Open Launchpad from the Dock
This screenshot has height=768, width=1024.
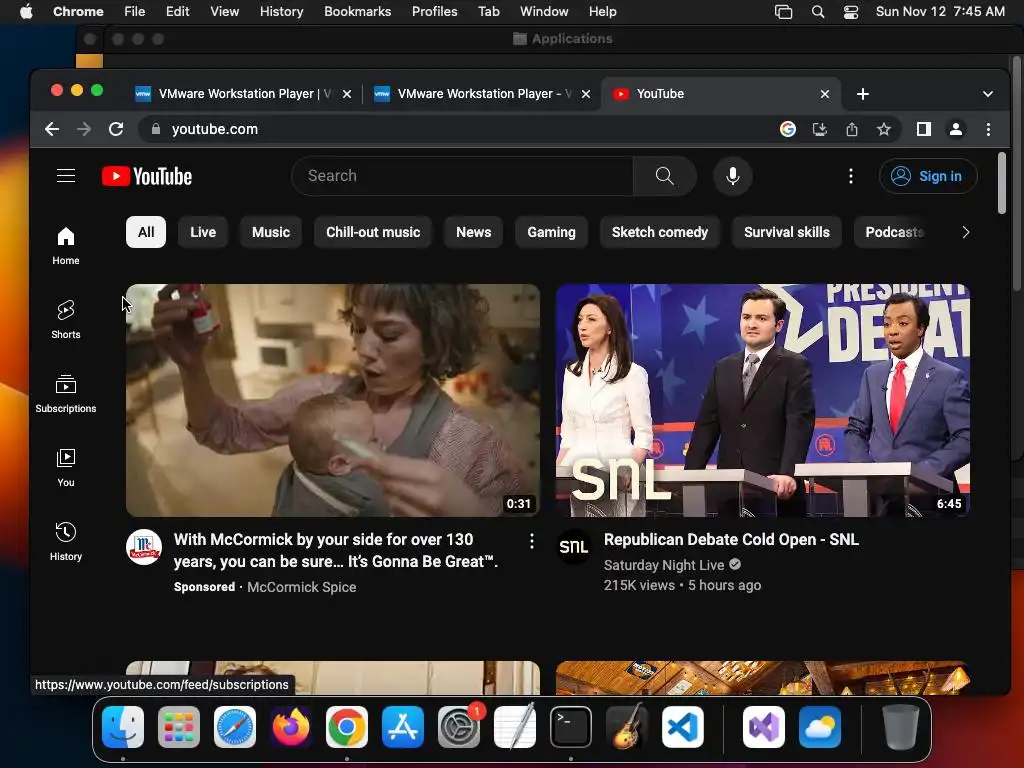(179, 727)
